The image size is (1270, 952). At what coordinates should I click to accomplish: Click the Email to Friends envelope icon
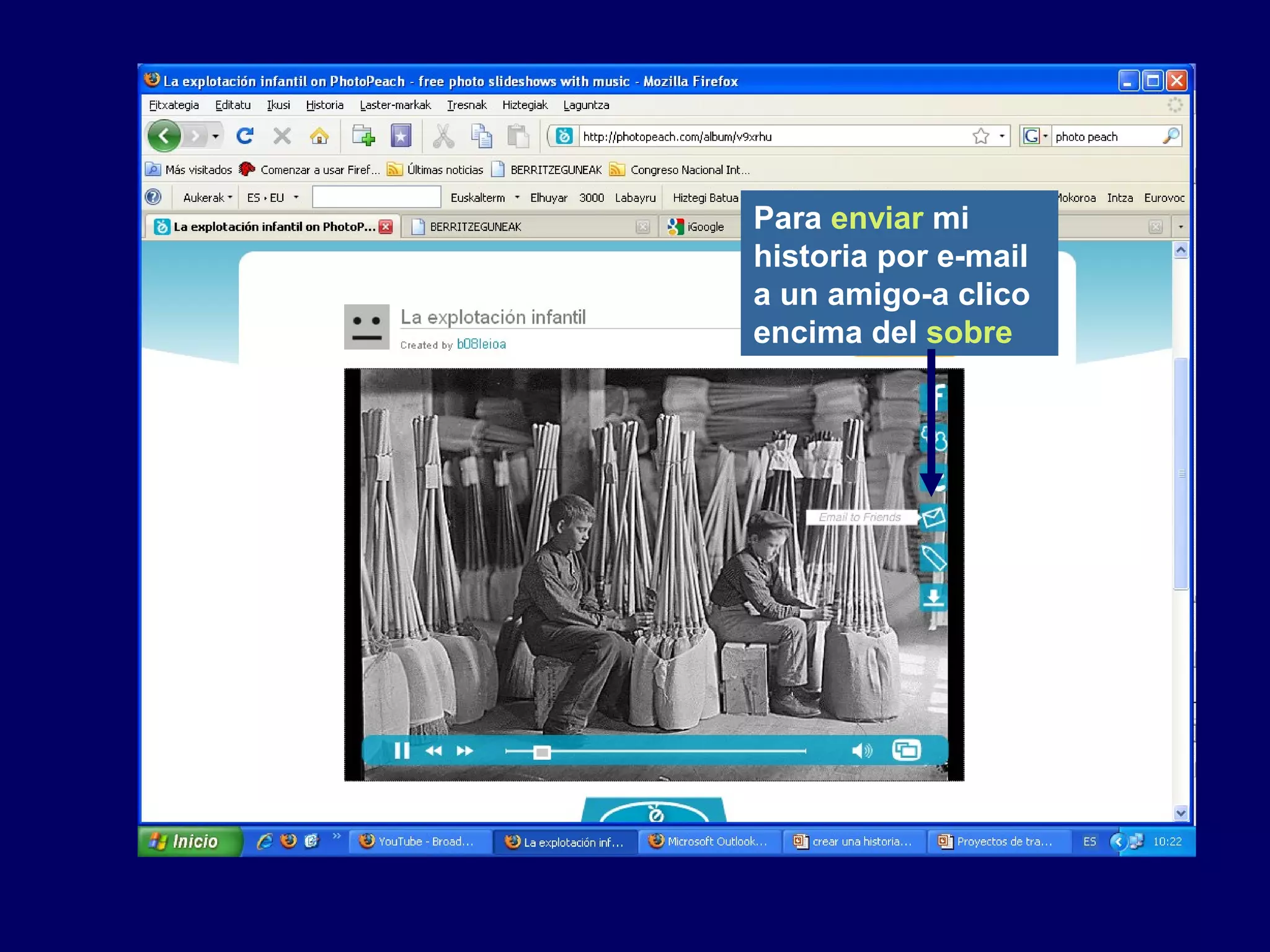[x=933, y=516]
